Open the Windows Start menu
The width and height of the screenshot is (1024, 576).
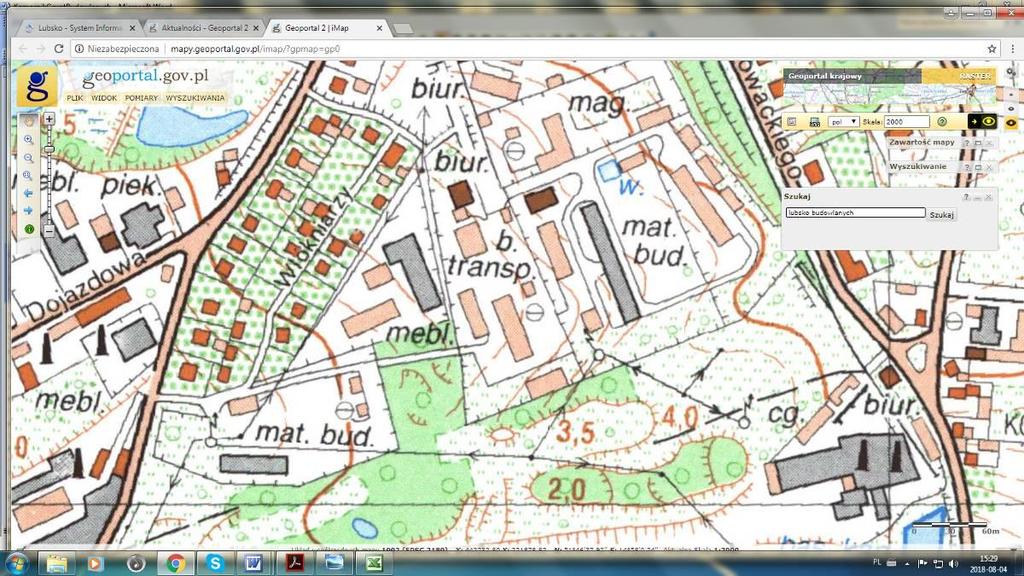tap(16, 562)
